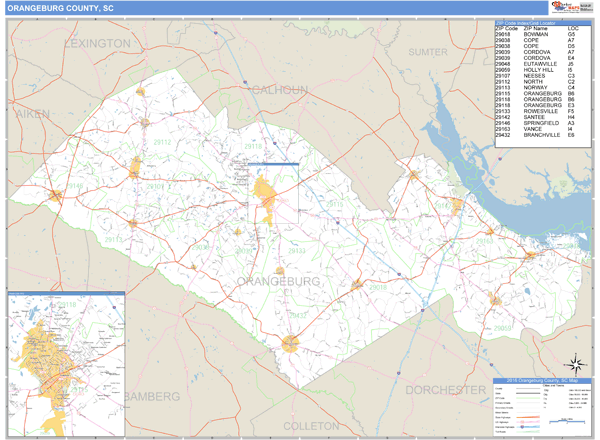Click the 29018 ZIP label on the map
The width and height of the screenshot is (600, 440).
coord(378,287)
